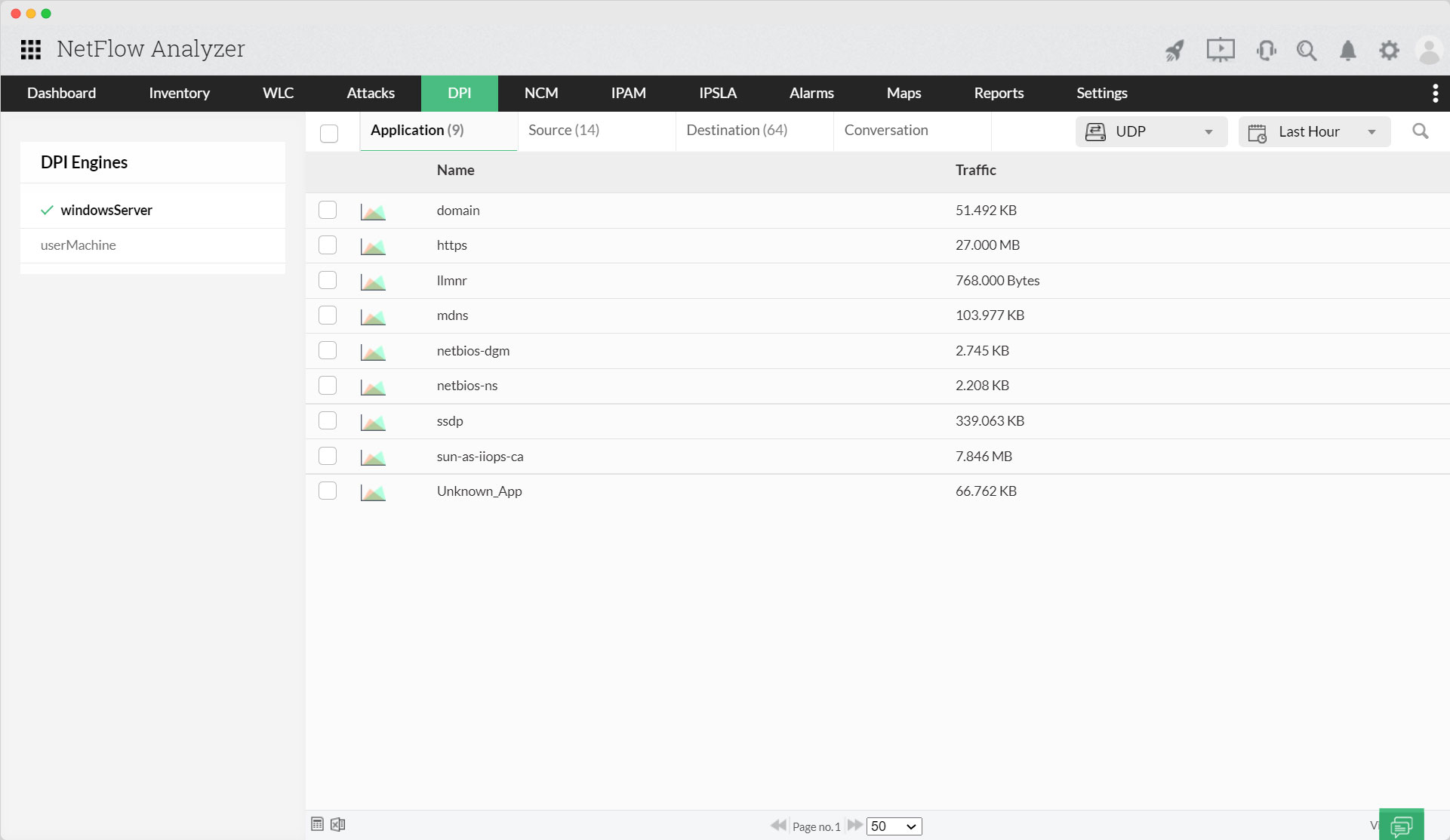Open the chat support icon at bottom right
1450x840 pixels.
coord(1401,825)
